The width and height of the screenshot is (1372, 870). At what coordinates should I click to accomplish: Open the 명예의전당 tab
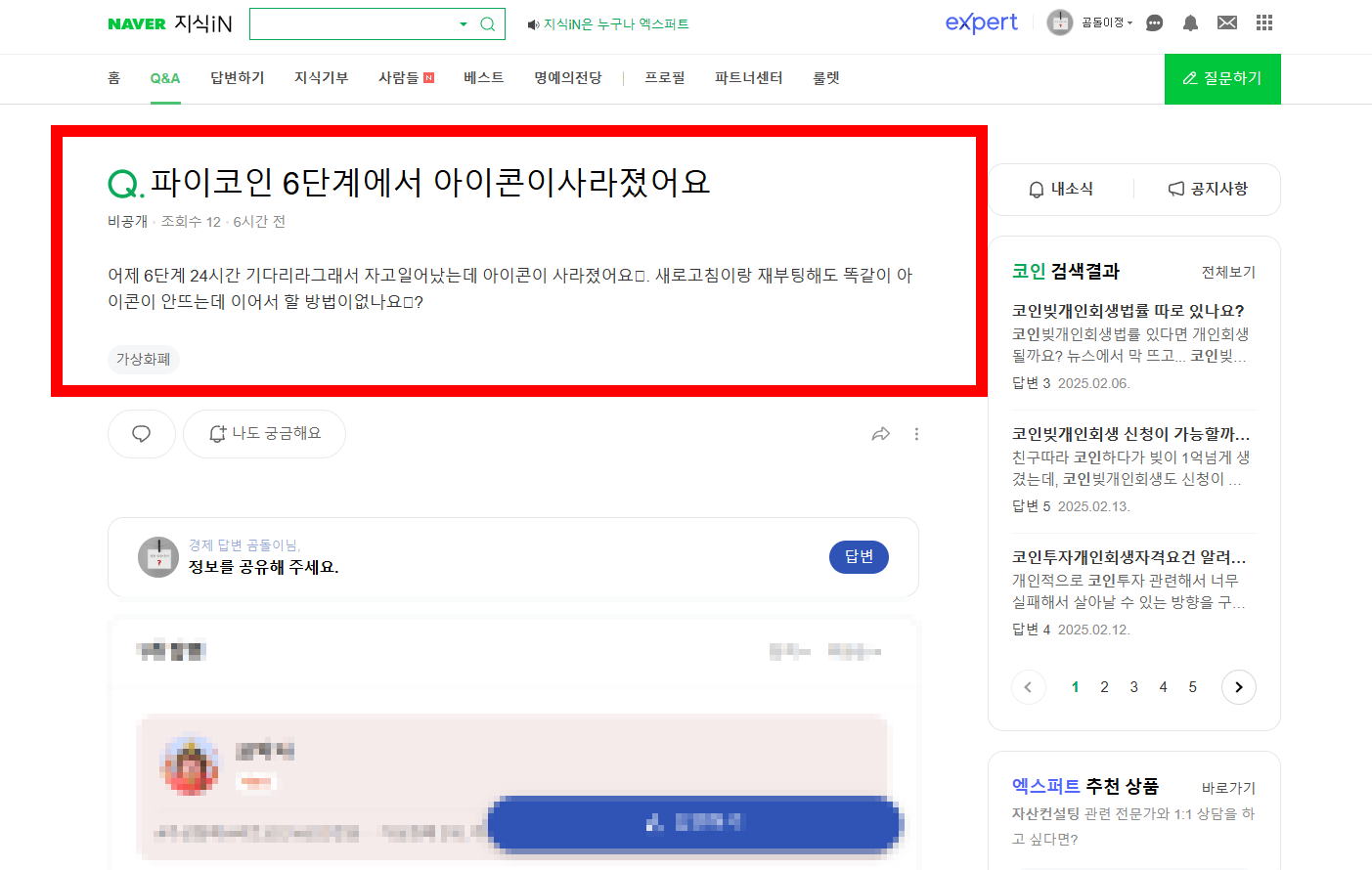click(x=568, y=78)
